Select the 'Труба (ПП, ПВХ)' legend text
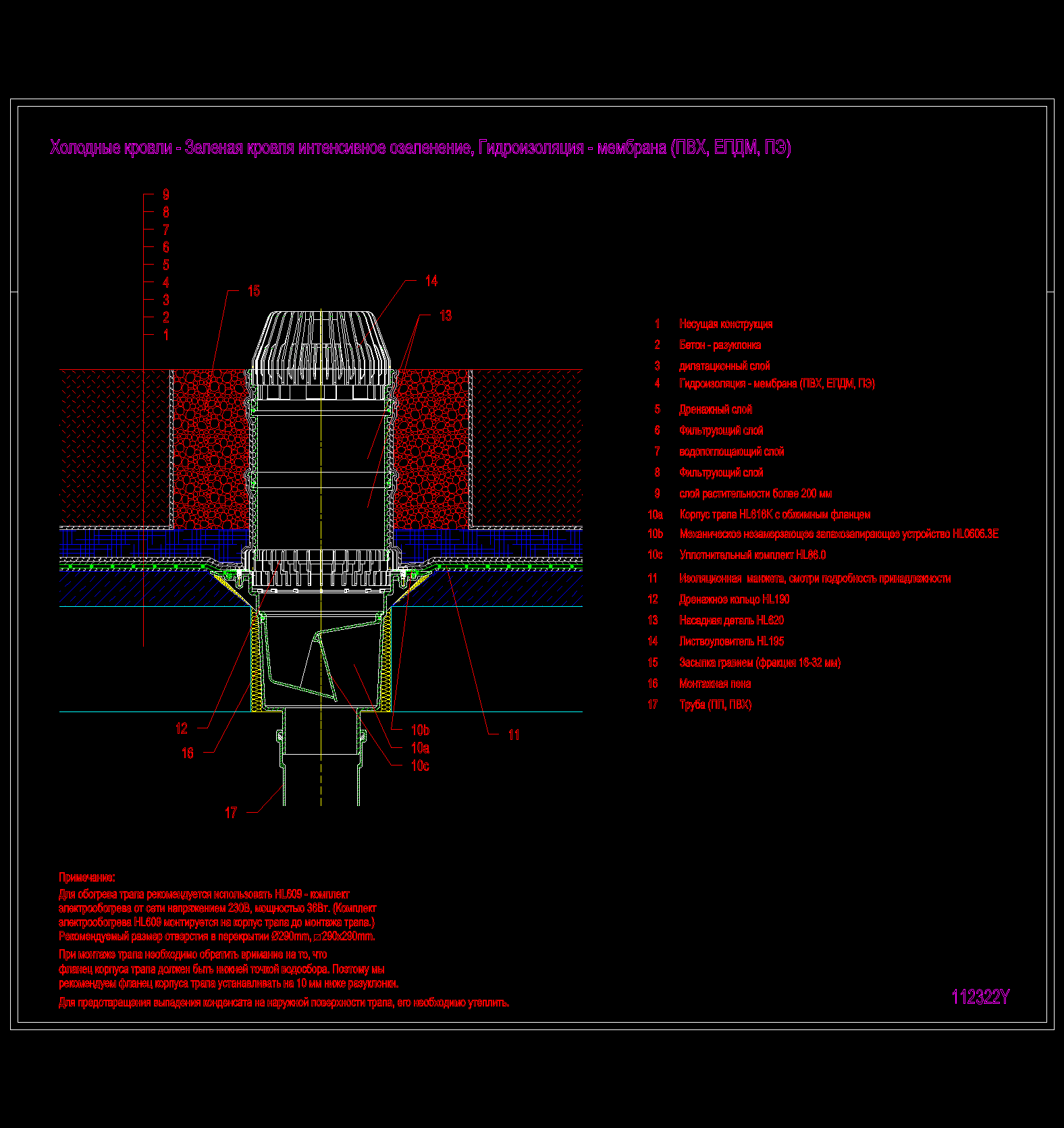Viewport: 1064px width, 1128px height. point(715,705)
